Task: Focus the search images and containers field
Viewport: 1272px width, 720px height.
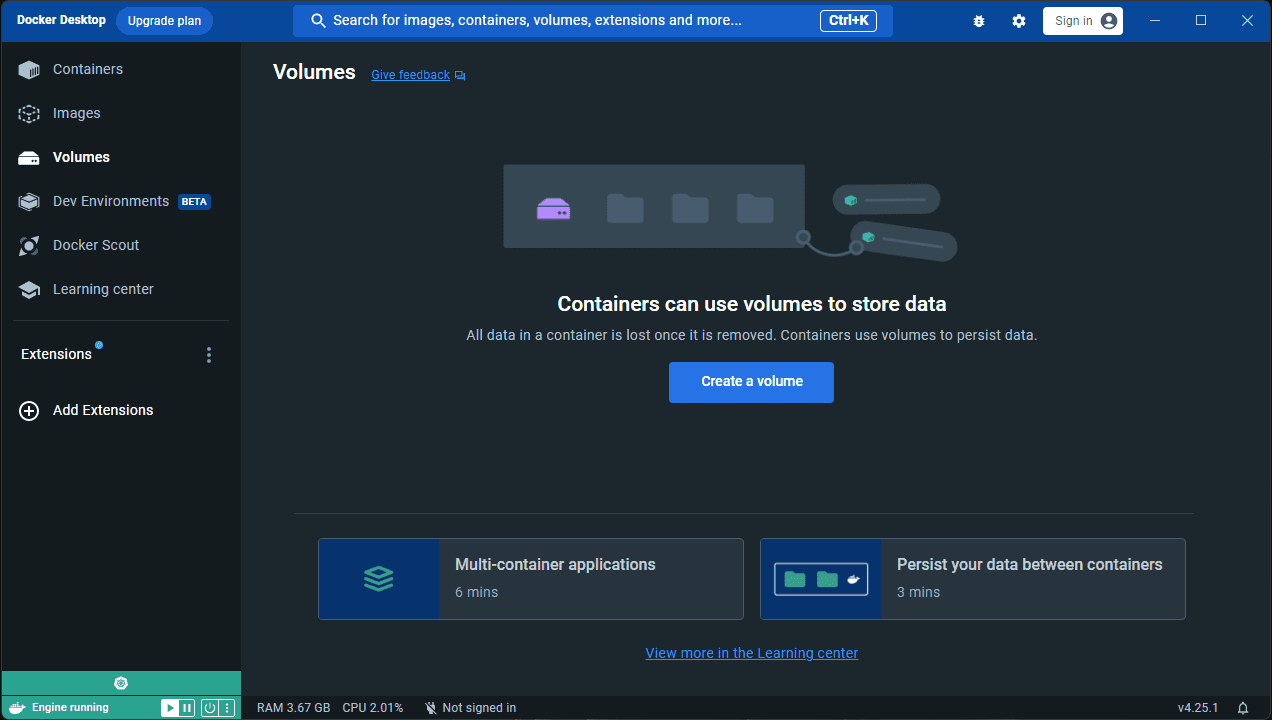Action: (x=593, y=21)
